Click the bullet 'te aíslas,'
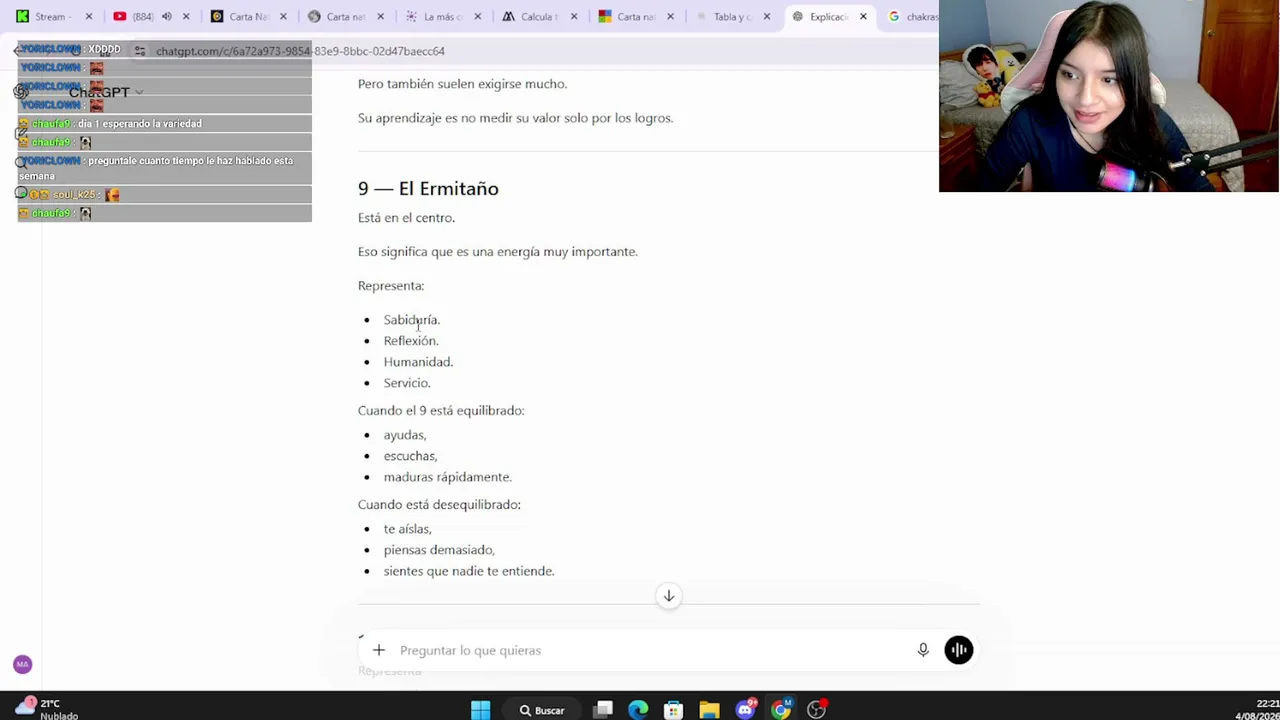Viewport: 1280px width, 720px height. (x=408, y=528)
